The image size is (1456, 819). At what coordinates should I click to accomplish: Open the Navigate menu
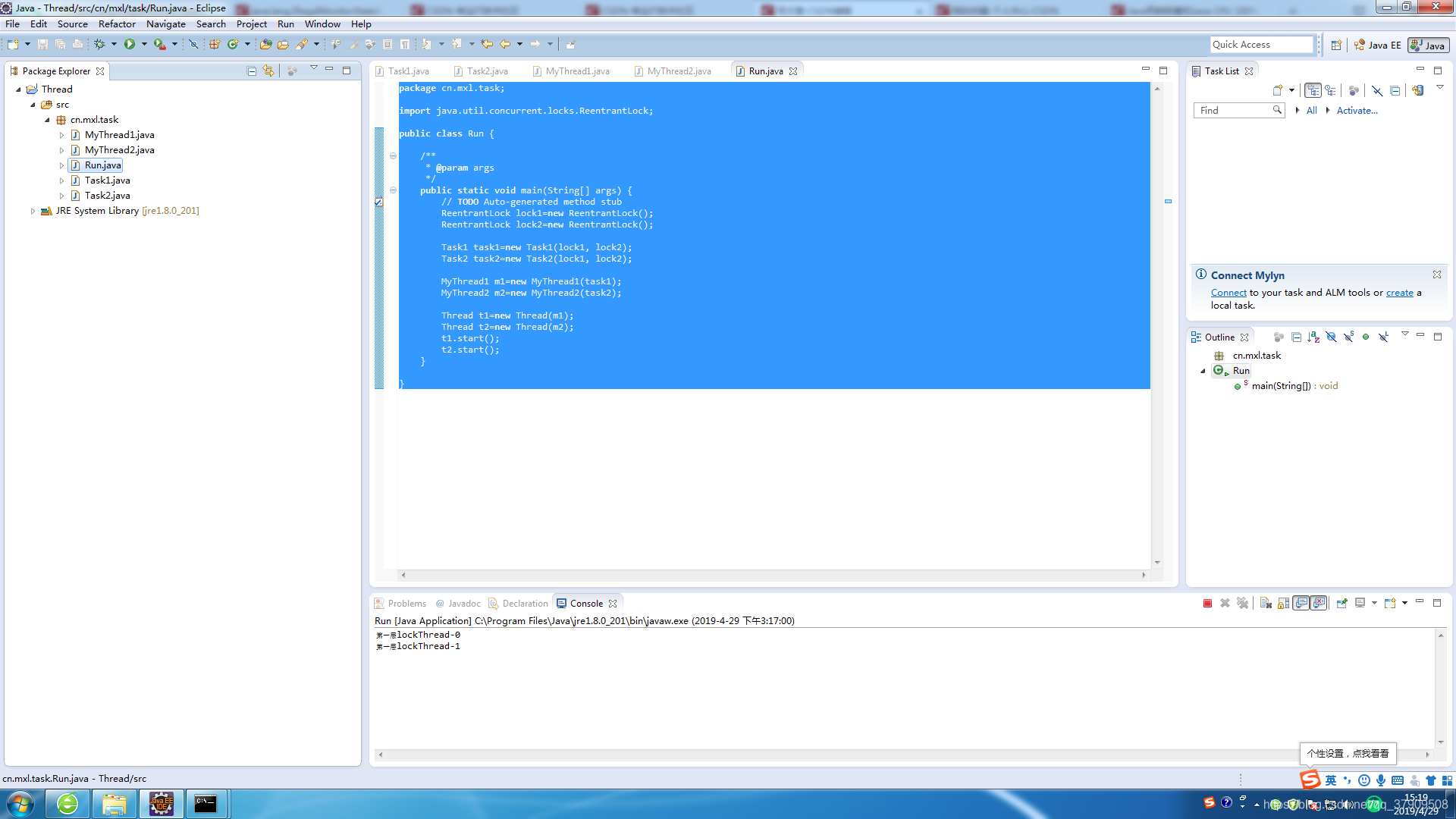pyautogui.click(x=166, y=24)
